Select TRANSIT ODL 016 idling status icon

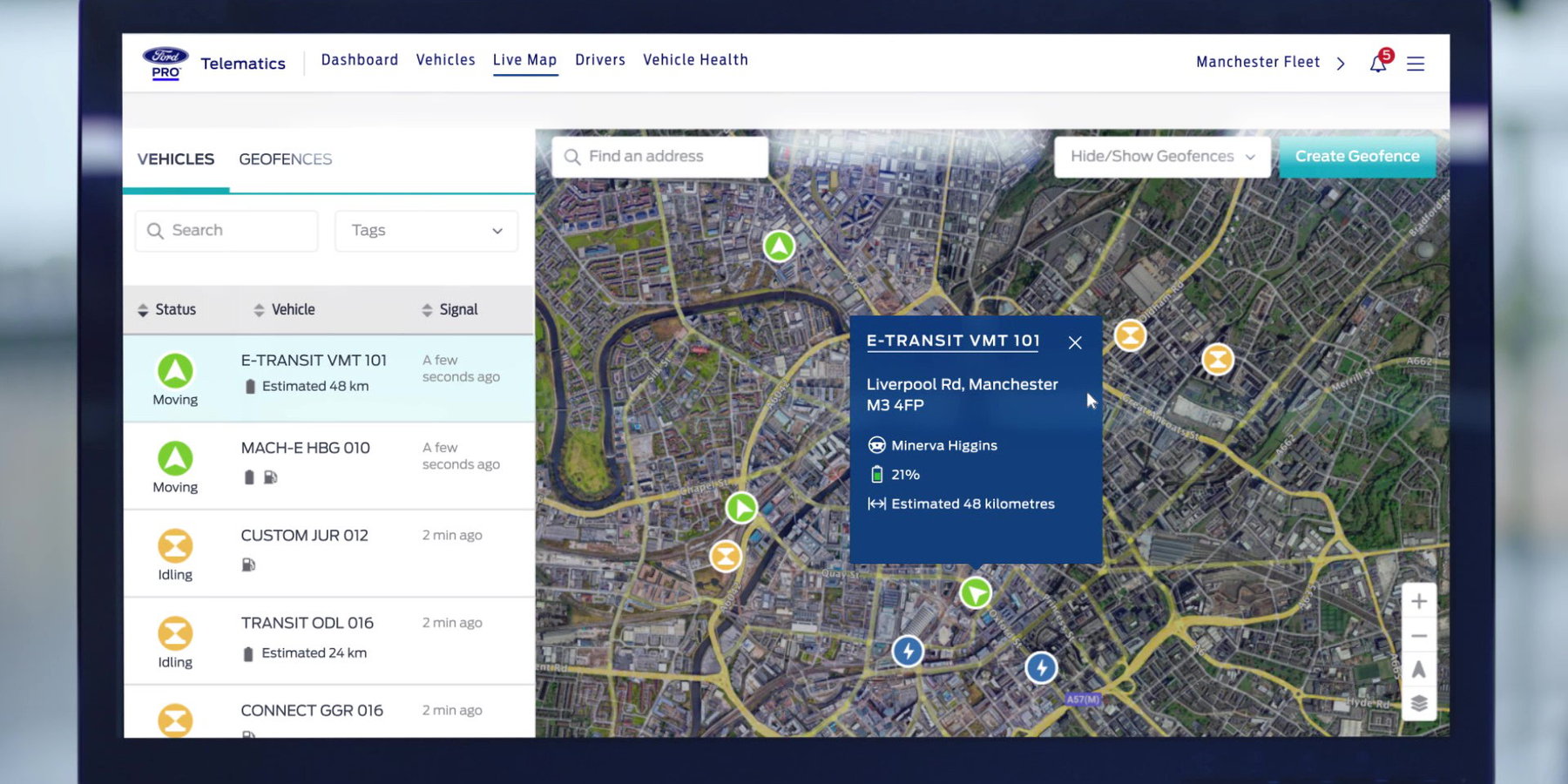pos(175,633)
